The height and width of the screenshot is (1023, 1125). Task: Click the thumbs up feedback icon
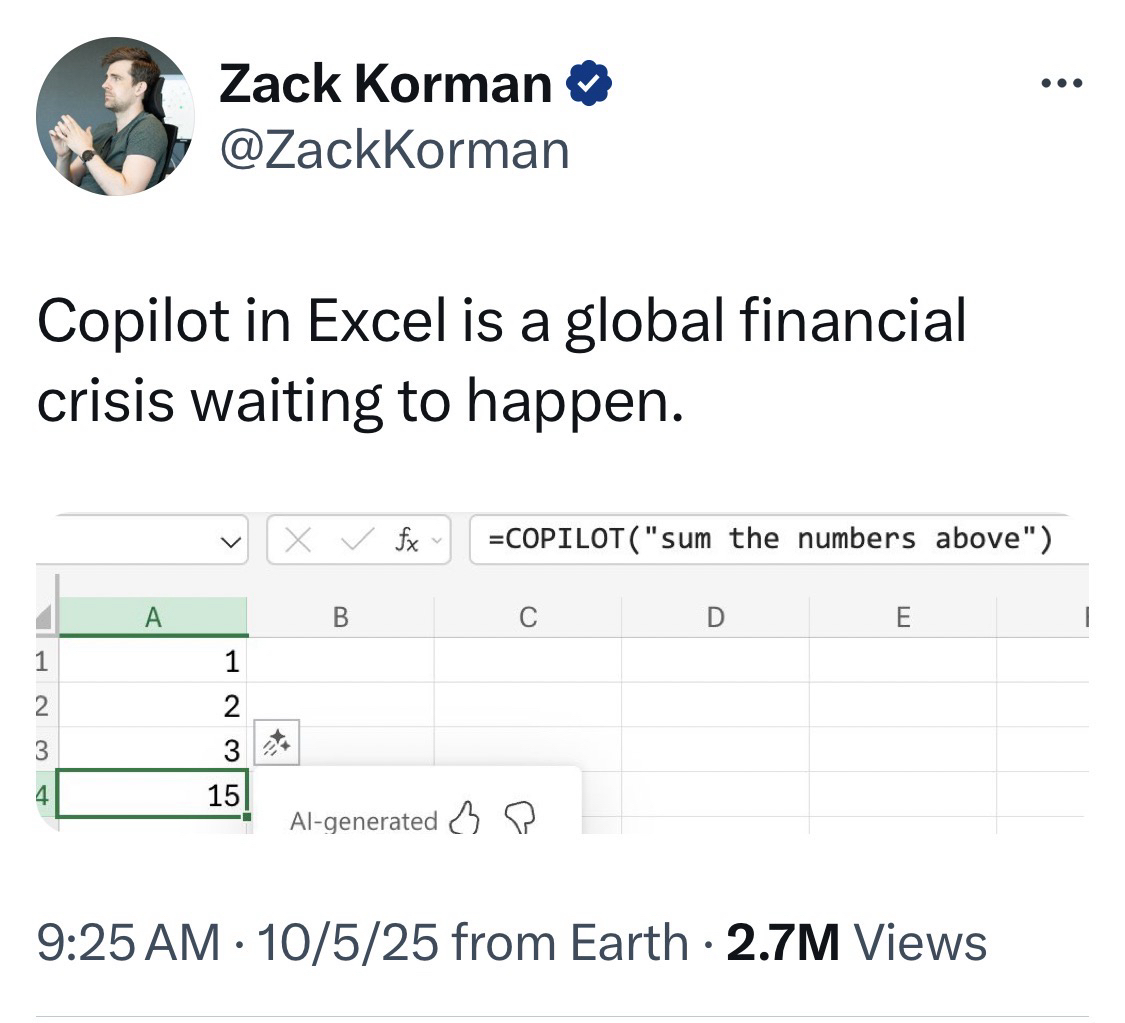pyautogui.click(x=466, y=819)
